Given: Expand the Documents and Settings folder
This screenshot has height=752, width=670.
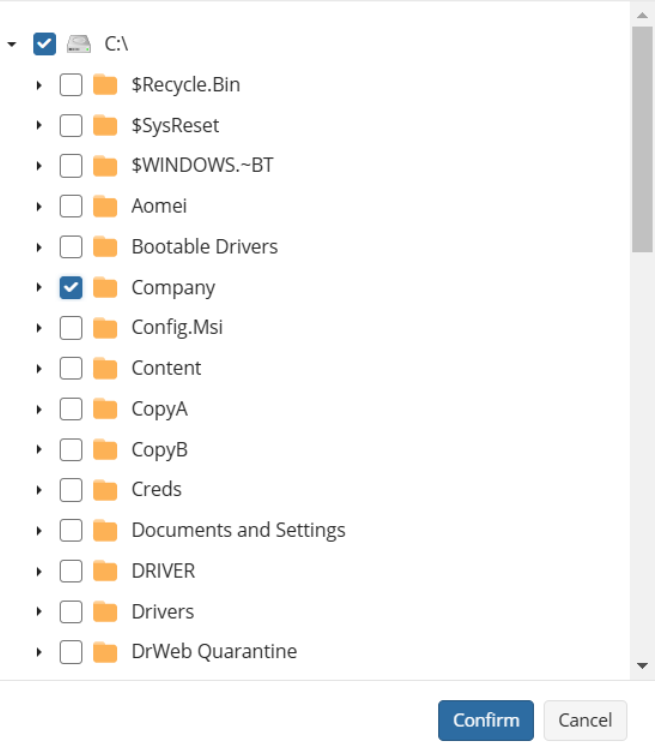Looking at the screenshot, I should (x=39, y=531).
